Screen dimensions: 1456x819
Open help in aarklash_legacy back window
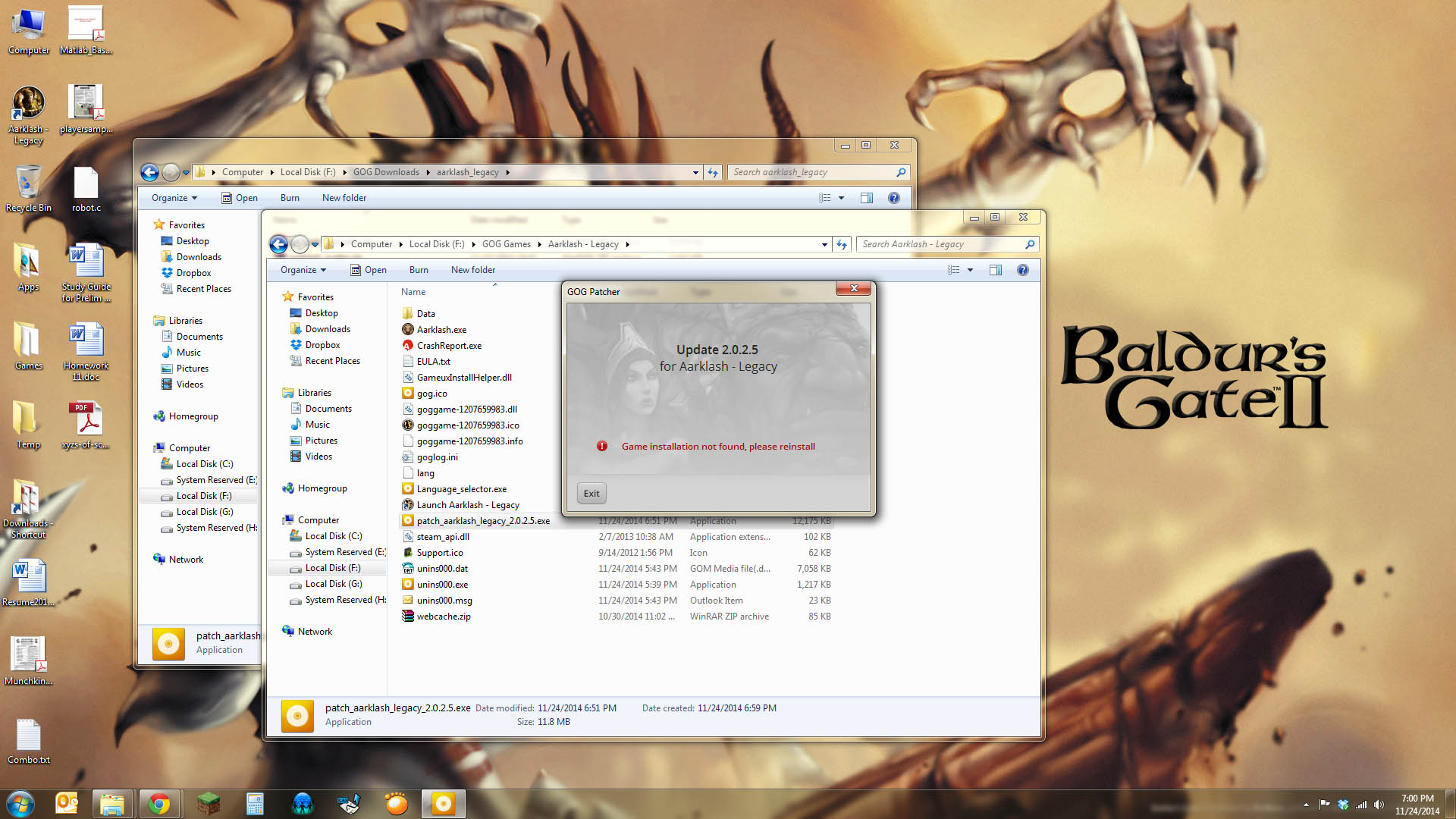(x=893, y=198)
